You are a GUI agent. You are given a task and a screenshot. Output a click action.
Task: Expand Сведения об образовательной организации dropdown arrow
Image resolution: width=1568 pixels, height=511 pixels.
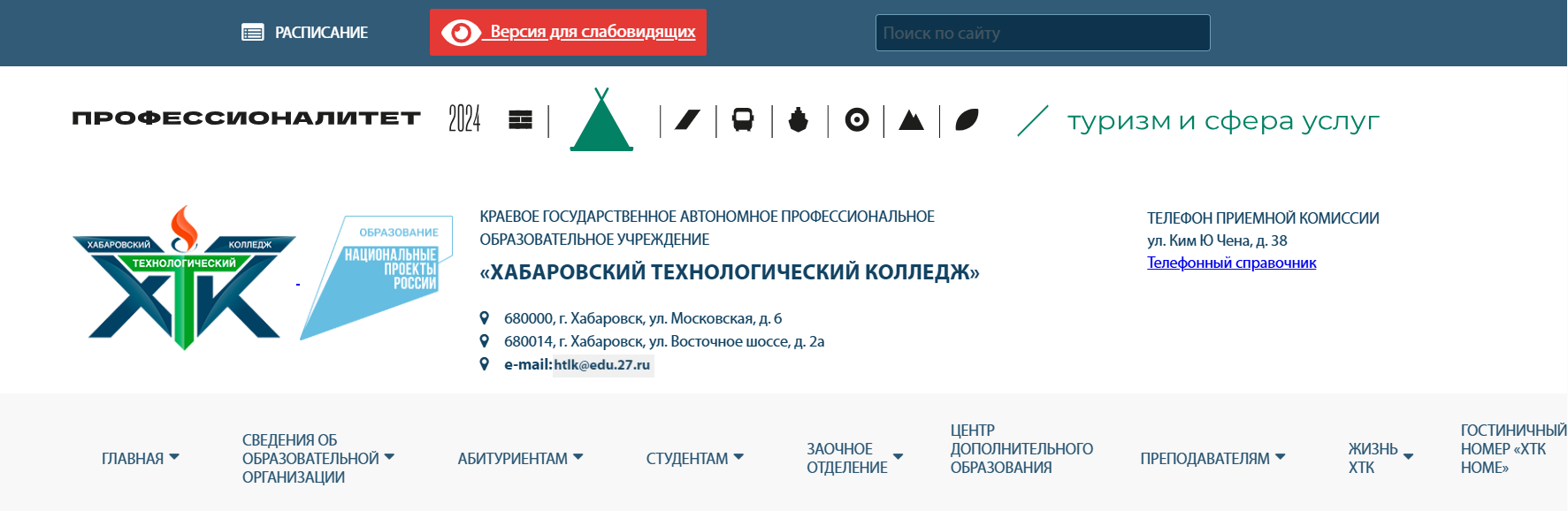(x=389, y=457)
